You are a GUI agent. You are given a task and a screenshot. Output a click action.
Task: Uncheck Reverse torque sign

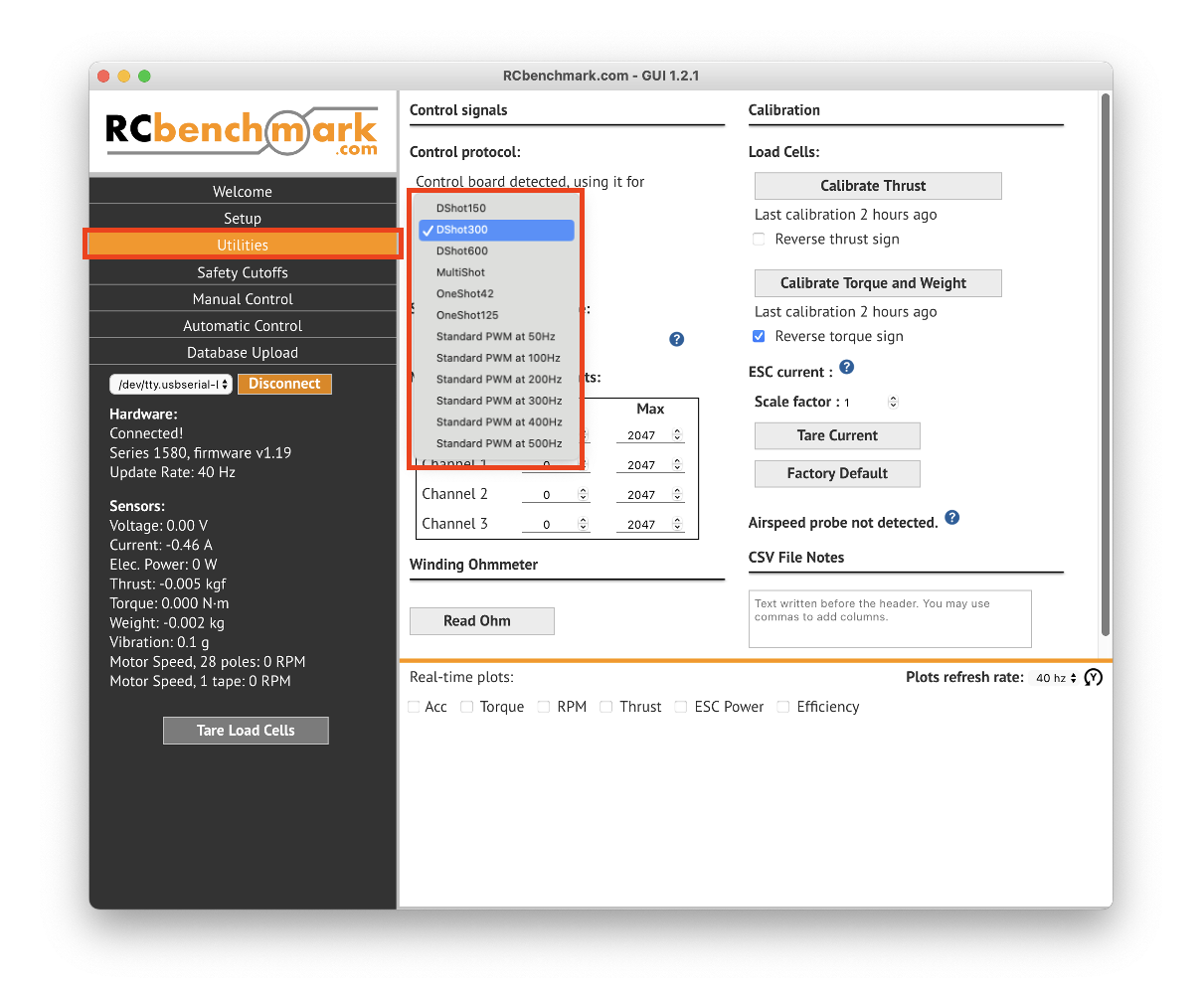pyautogui.click(x=760, y=337)
